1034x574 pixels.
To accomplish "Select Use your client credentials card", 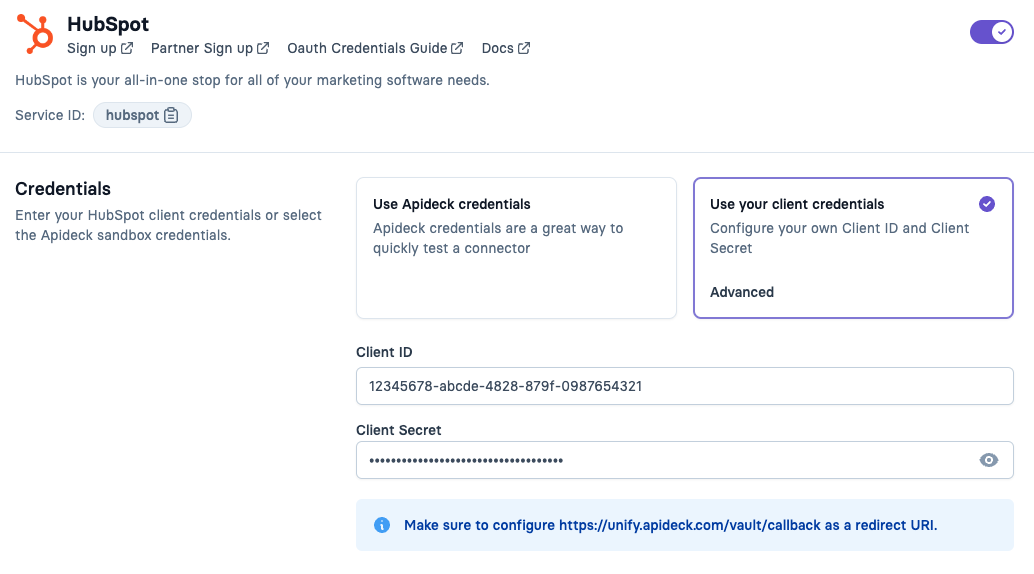I will coord(853,248).
